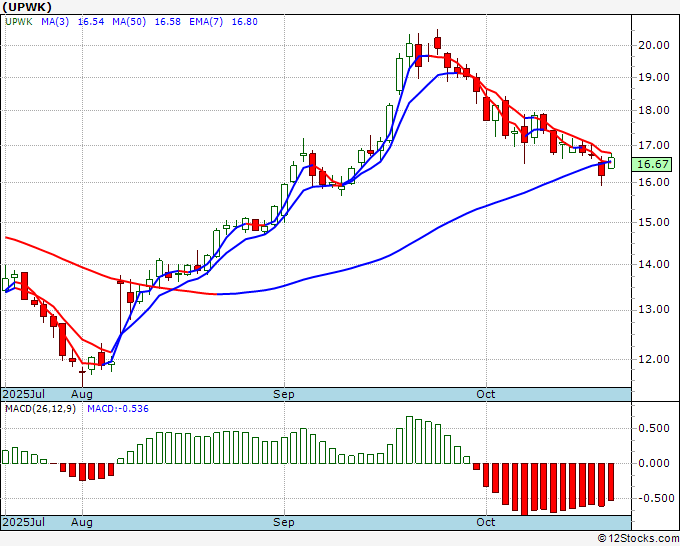
Task: Click the Sep label on MACD axis
Action: tap(284, 522)
